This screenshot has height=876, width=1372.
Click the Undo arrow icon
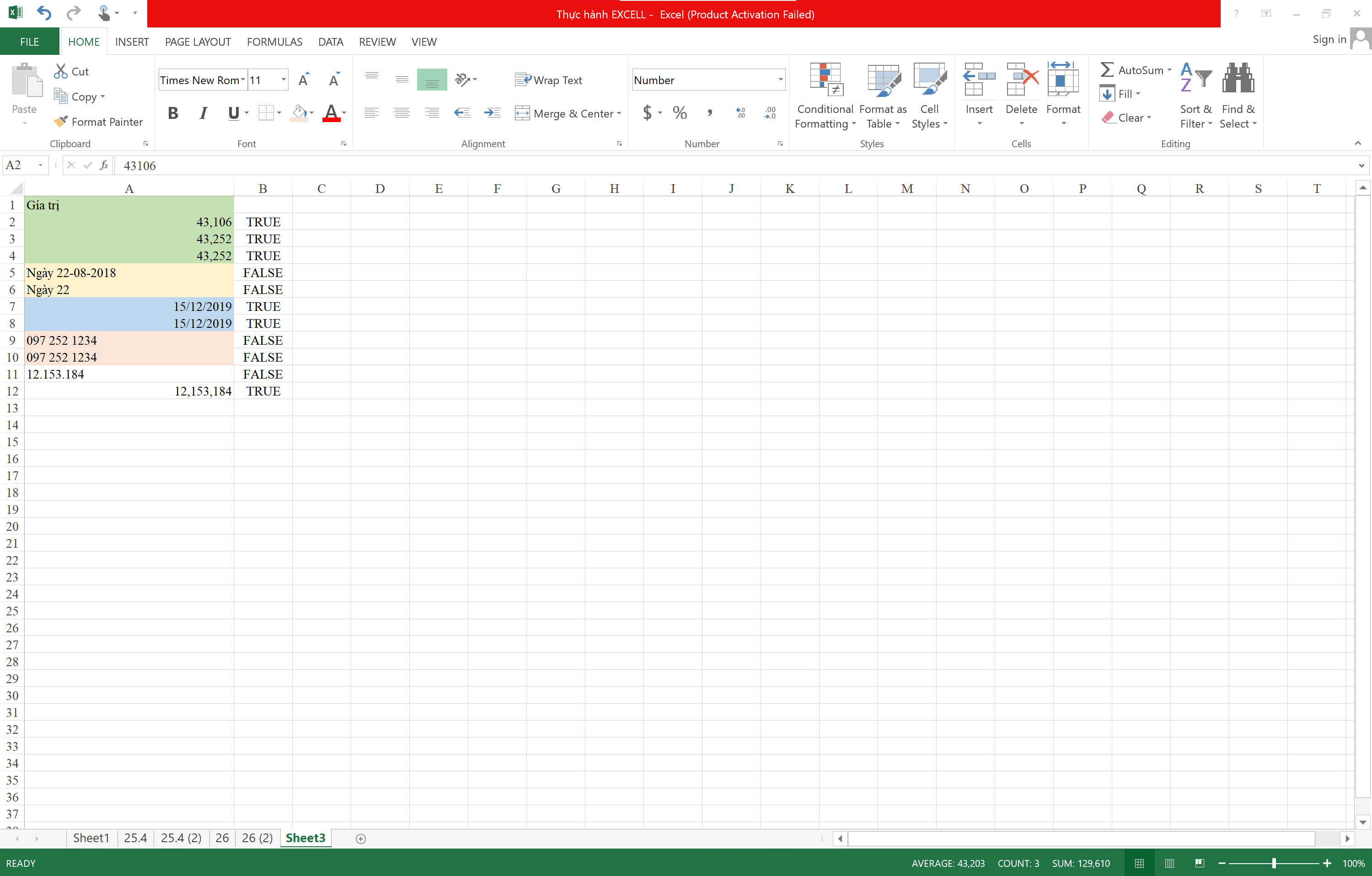pyautogui.click(x=44, y=12)
